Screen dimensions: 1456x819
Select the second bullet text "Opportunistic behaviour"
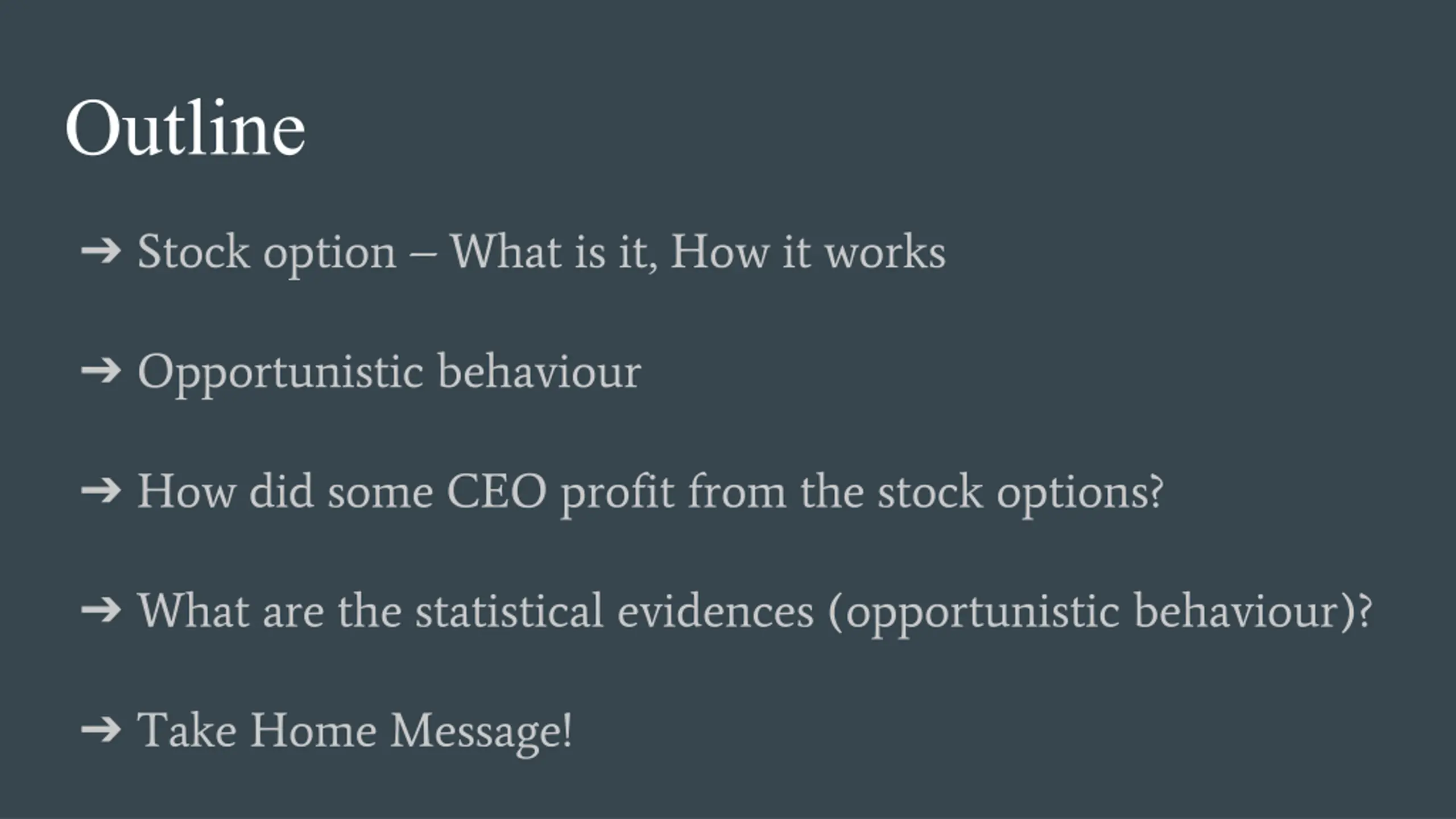click(x=390, y=374)
